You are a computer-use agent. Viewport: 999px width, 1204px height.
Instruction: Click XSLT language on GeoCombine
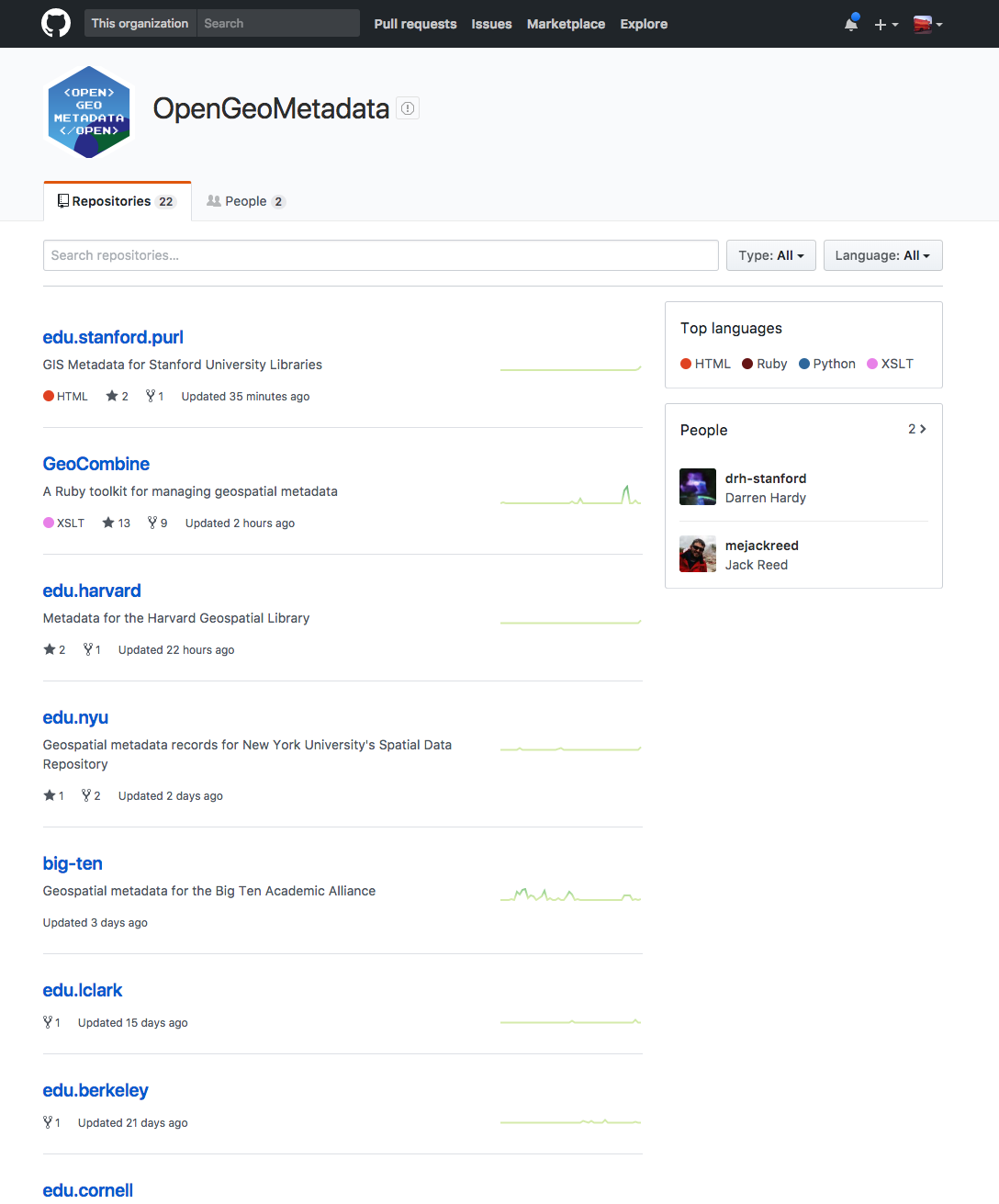(63, 523)
